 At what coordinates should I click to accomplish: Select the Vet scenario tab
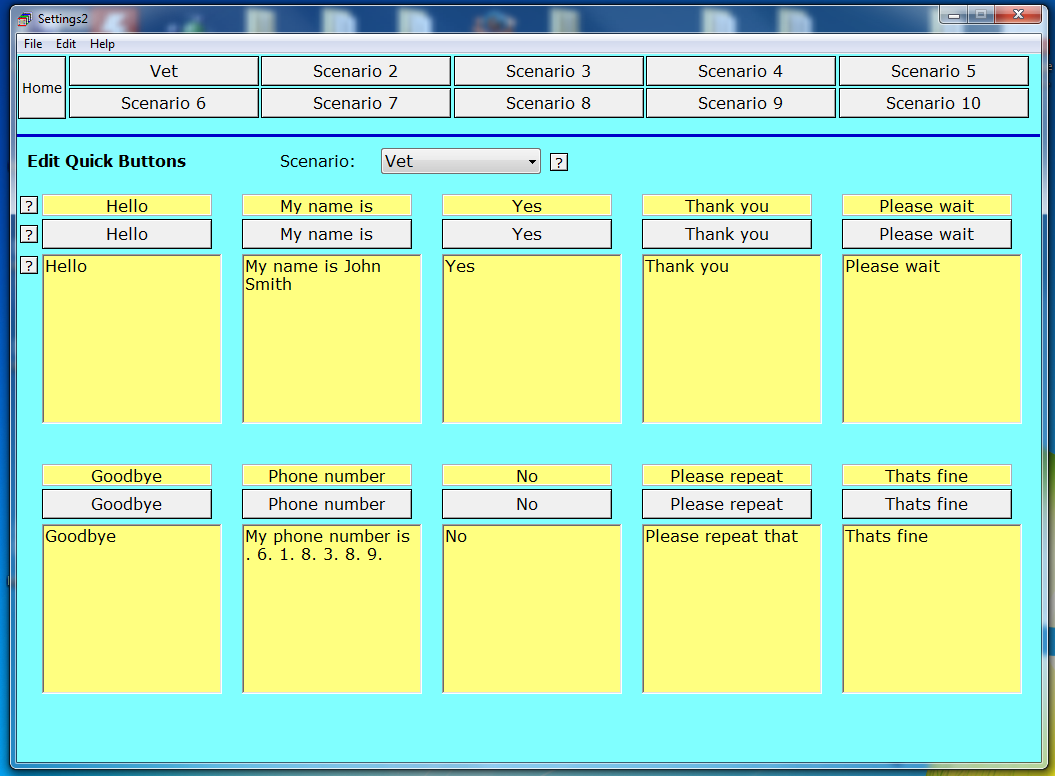click(162, 70)
